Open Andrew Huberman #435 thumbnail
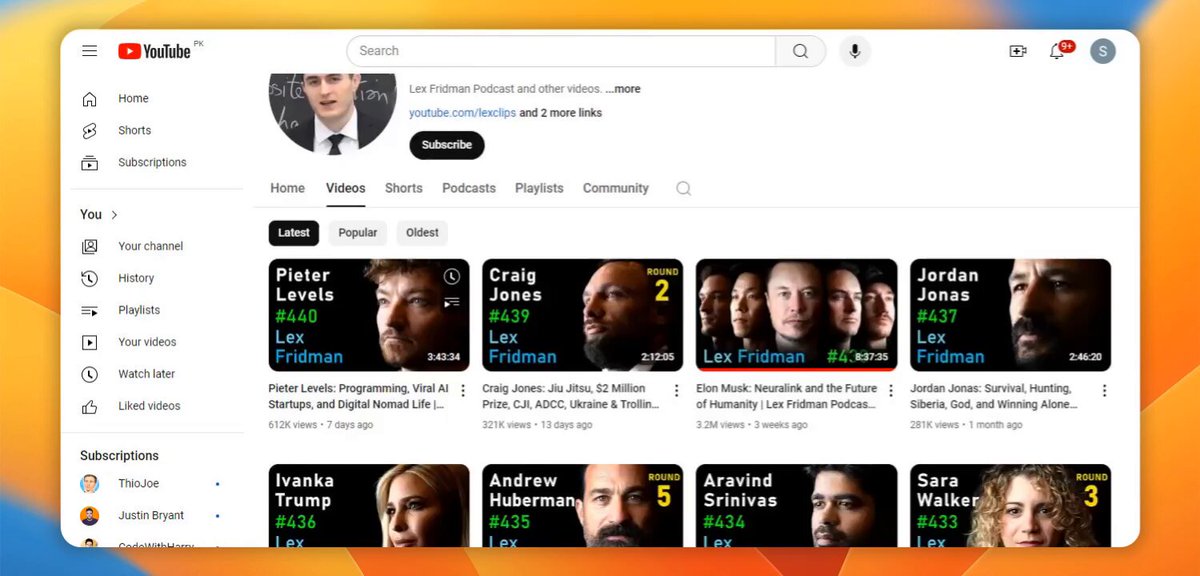Screen dimensions: 1200x576 (583, 505)
